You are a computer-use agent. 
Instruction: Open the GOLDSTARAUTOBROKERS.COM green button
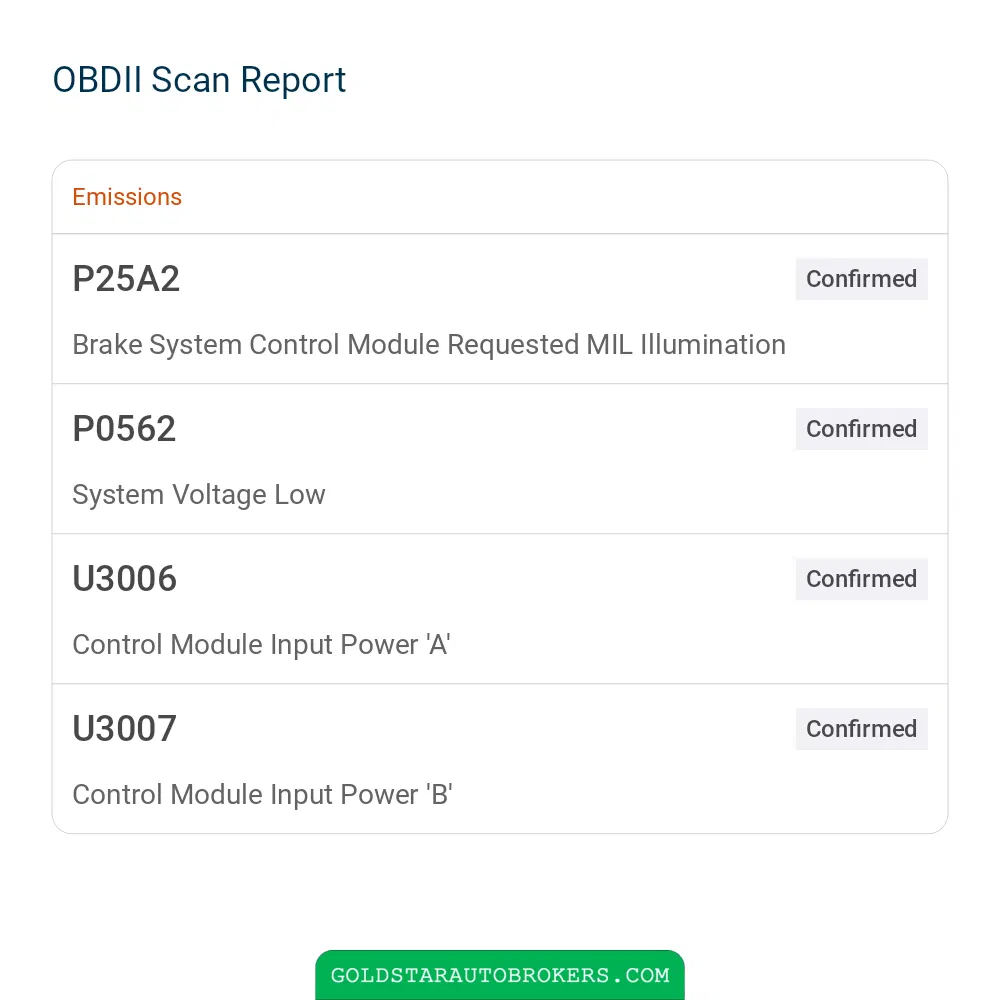tap(499, 974)
